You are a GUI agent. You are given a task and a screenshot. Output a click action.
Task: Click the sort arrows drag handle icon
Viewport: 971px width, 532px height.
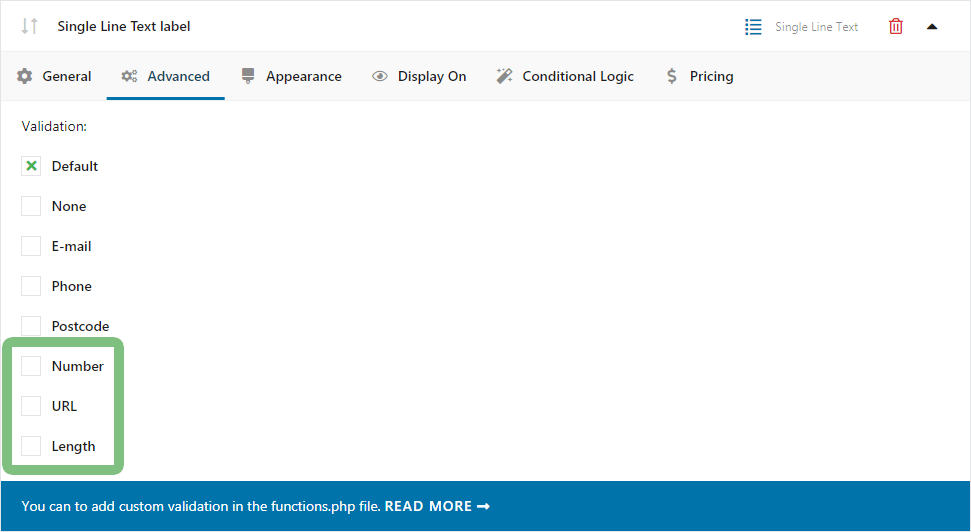pos(30,27)
